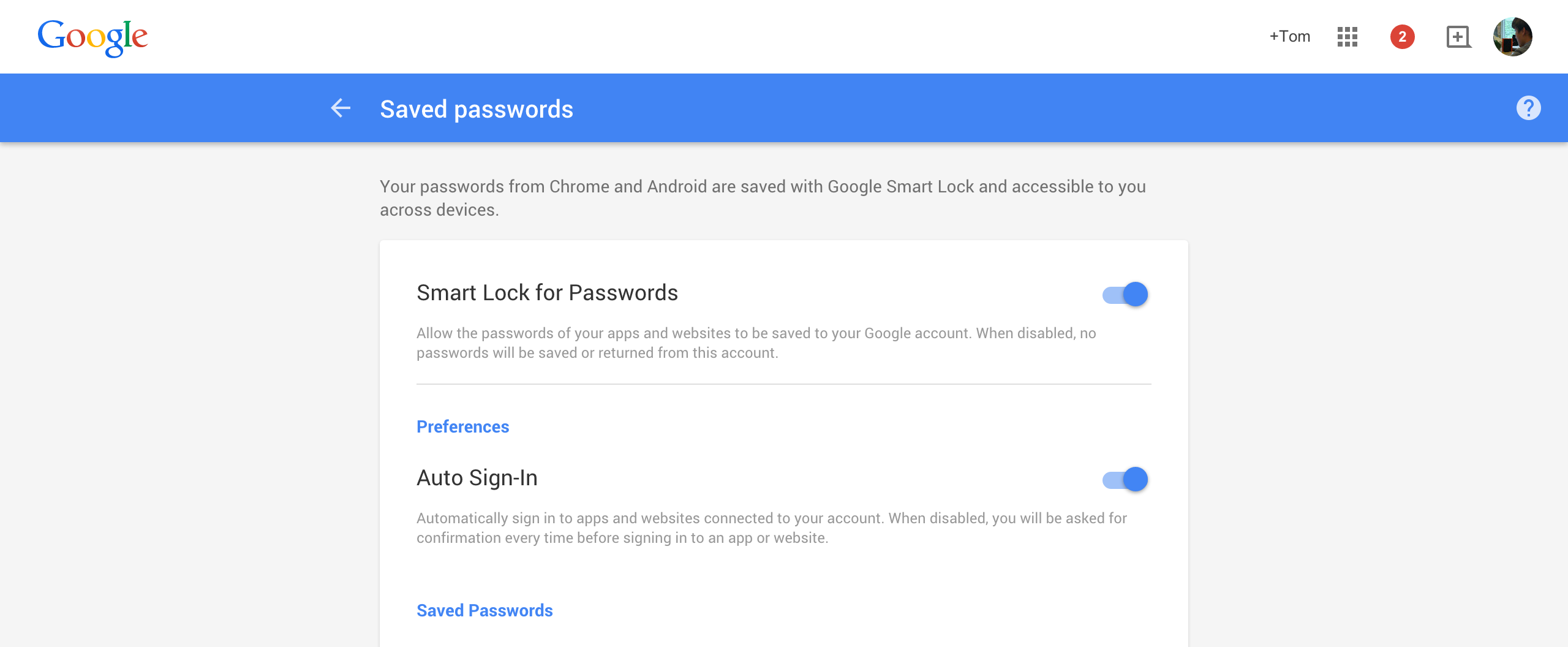
Task: Click the share new post icon
Action: 1458,37
